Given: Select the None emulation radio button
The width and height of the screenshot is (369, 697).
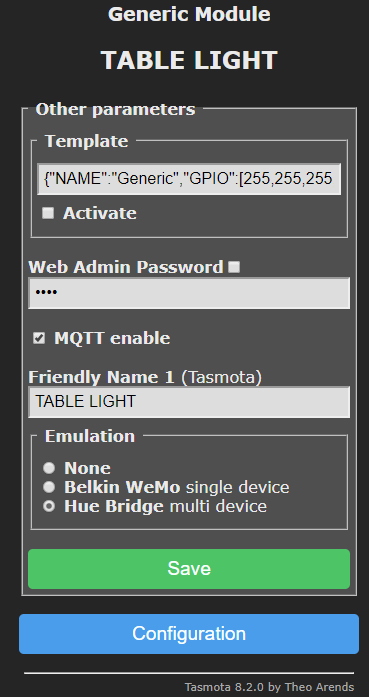Looking at the screenshot, I should (49, 468).
